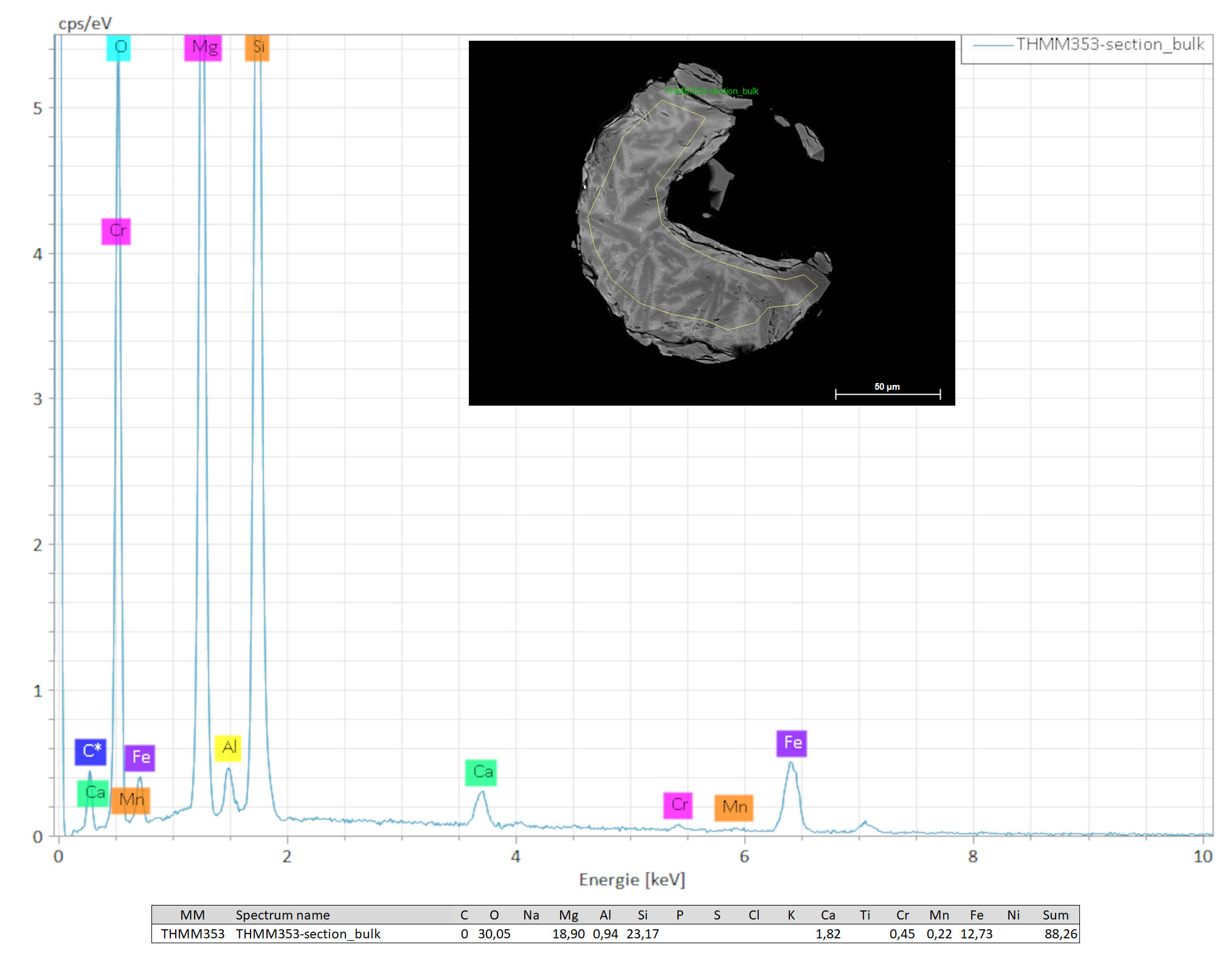Click the orange Mn label near 5.9 keV
1232x956 pixels.
point(733,808)
